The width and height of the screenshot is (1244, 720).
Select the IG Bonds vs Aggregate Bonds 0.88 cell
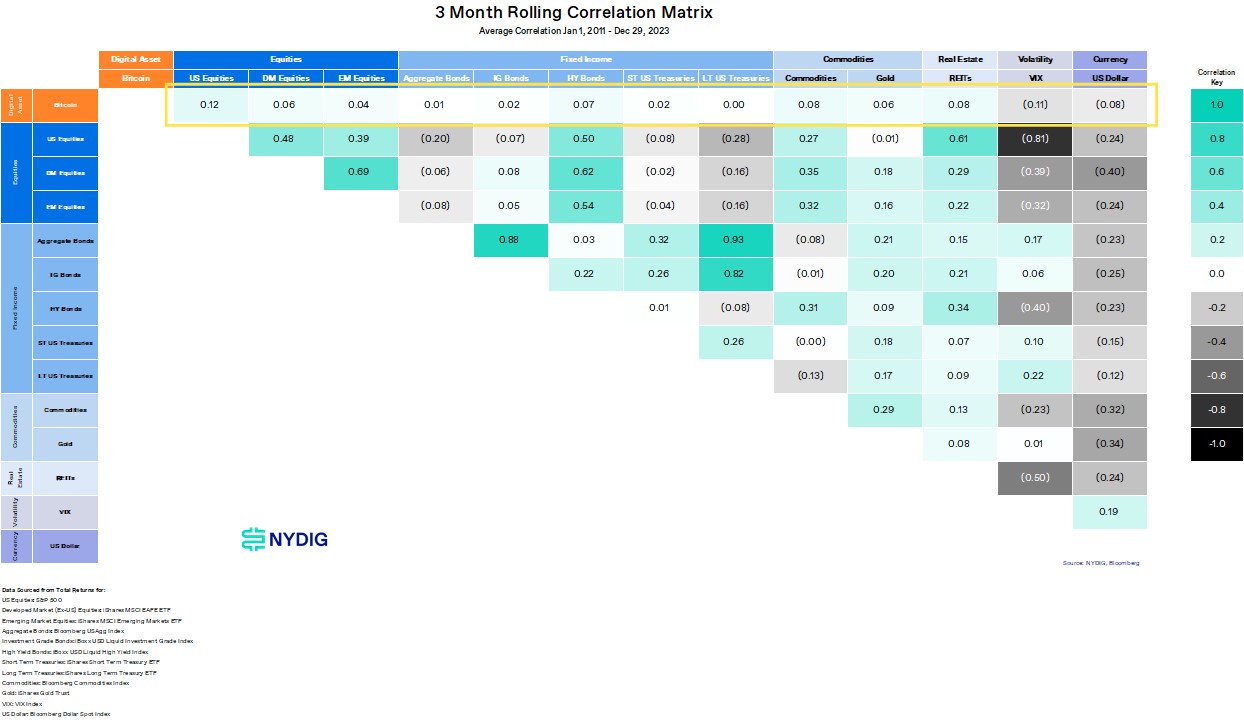tap(510, 240)
